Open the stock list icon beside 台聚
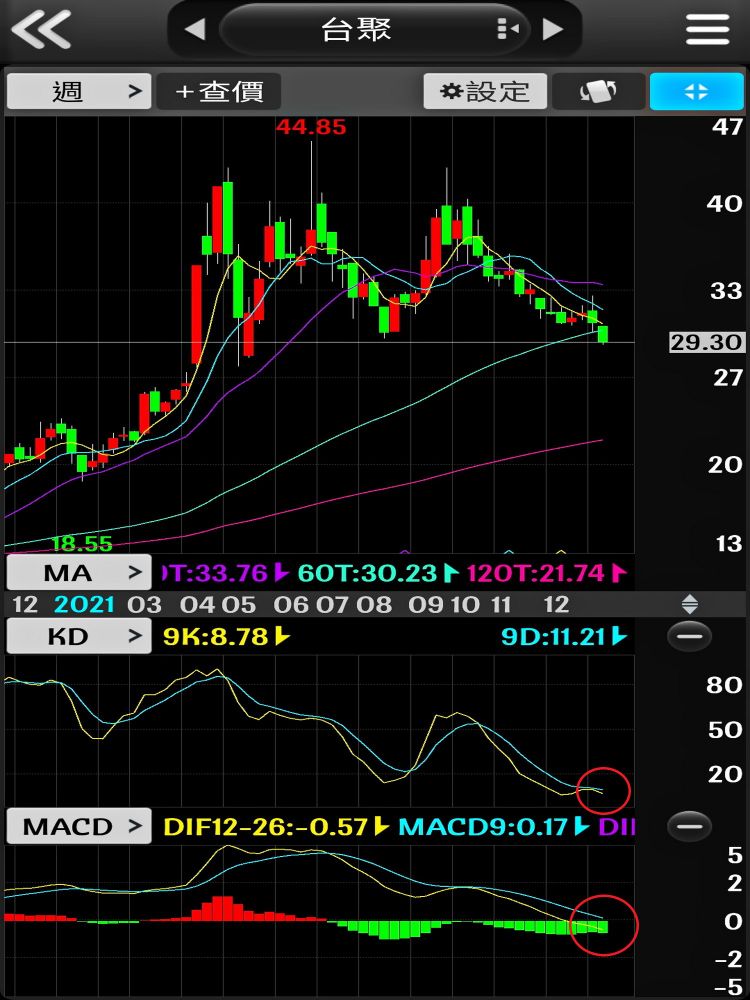Image resolution: width=750 pixels, height=1000 pixels. tap(508, 30)
